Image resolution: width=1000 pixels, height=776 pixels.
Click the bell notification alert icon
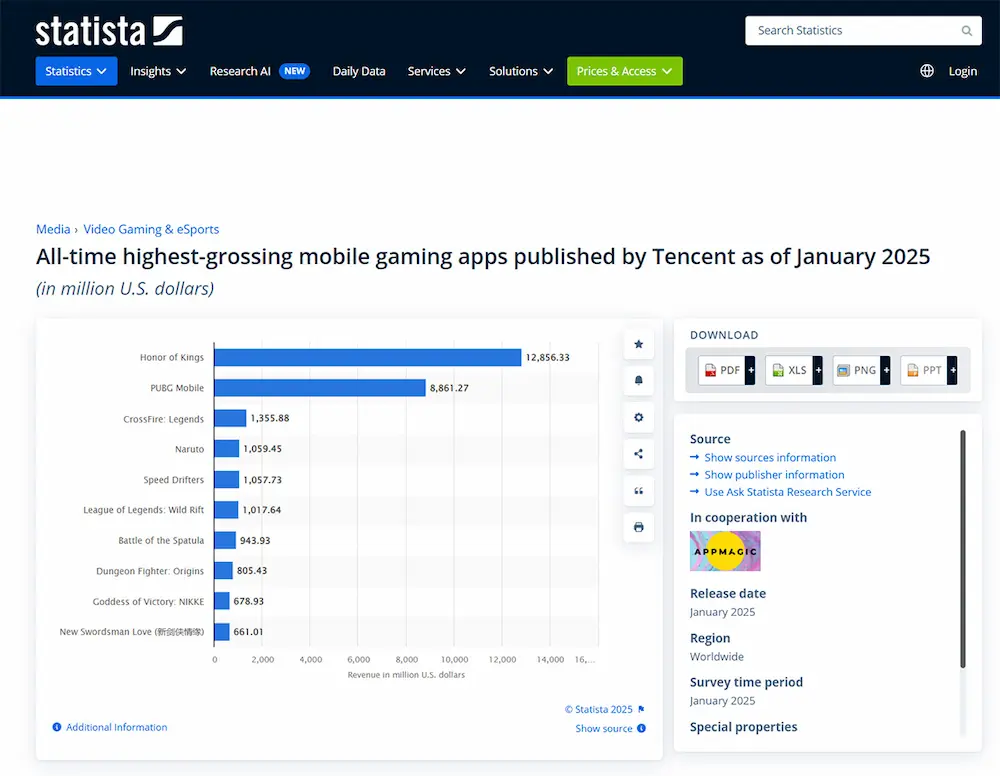pos(638,381)
